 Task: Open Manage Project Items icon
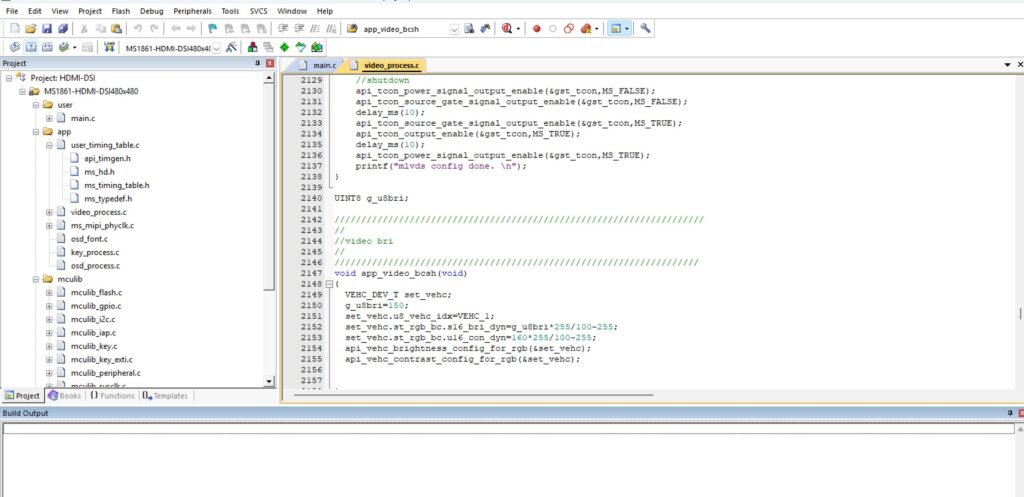(252, 47)
